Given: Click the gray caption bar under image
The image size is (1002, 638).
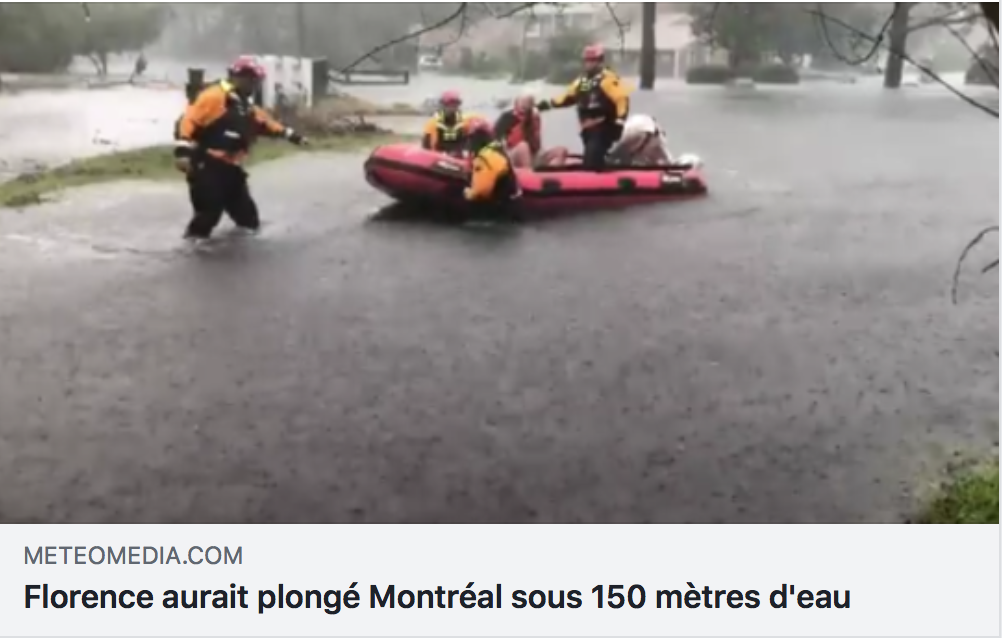Looking at the screenshot, I should [x=500, y=580].
